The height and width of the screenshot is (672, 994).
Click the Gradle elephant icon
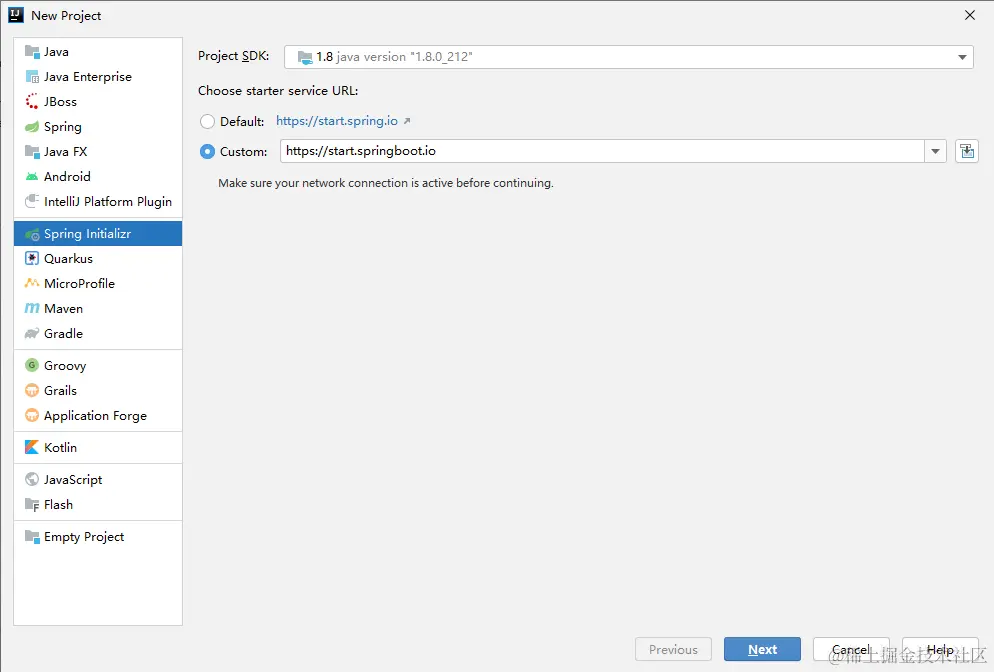click(32, 333)
